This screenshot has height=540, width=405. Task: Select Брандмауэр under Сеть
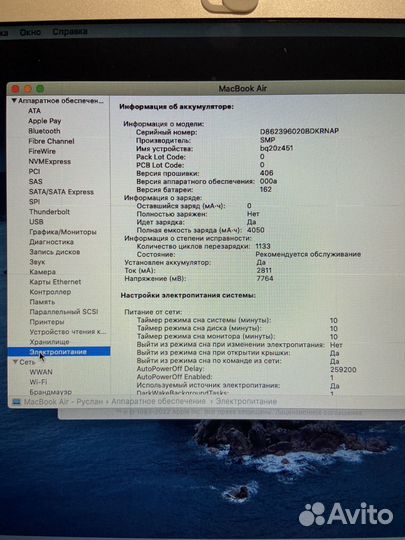[x=51, y=392]
